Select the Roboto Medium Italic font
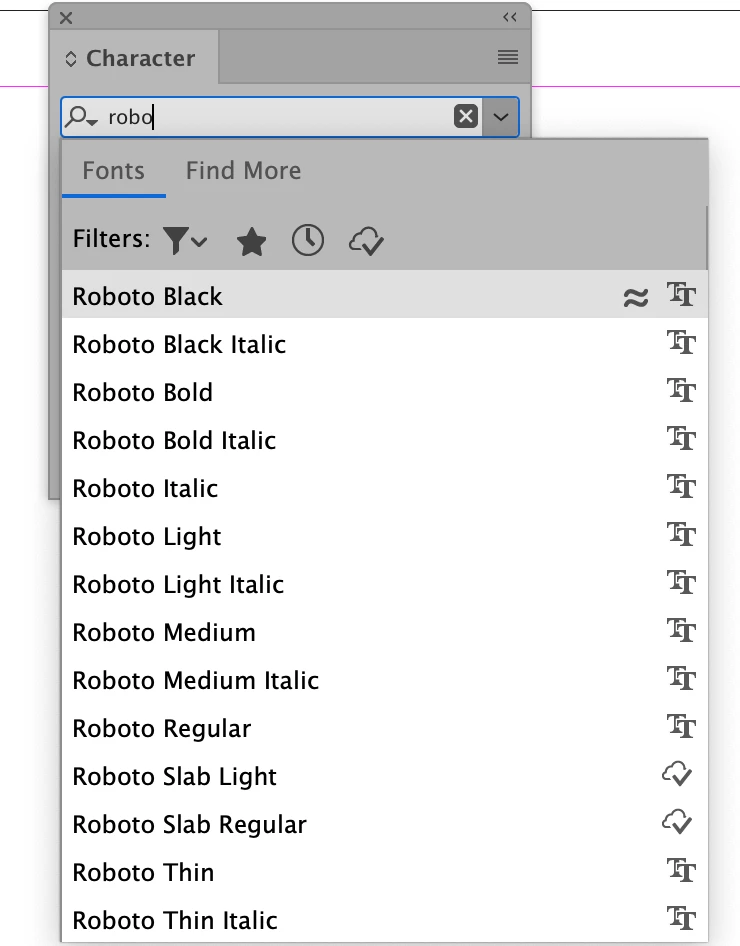 click(385, 680)
